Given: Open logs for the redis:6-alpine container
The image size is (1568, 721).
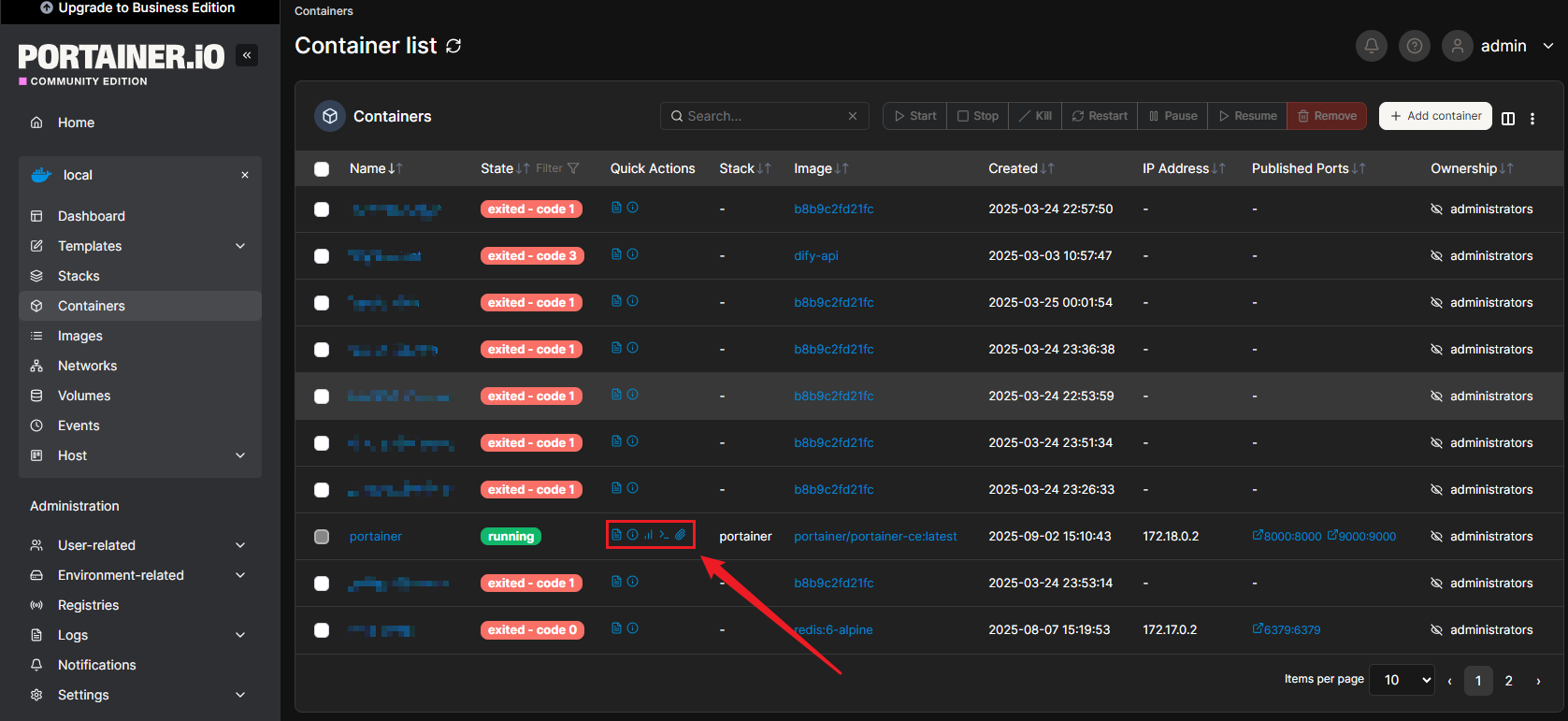Looking at the screenshot, I should pos(616,627).
